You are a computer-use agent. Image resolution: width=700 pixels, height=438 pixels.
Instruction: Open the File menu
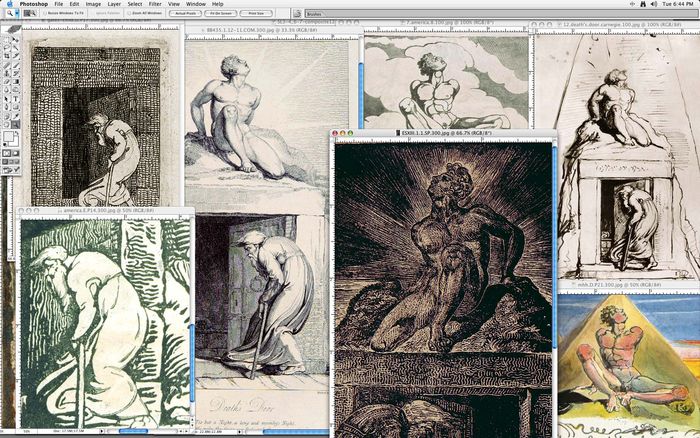[x=58, y=4]
